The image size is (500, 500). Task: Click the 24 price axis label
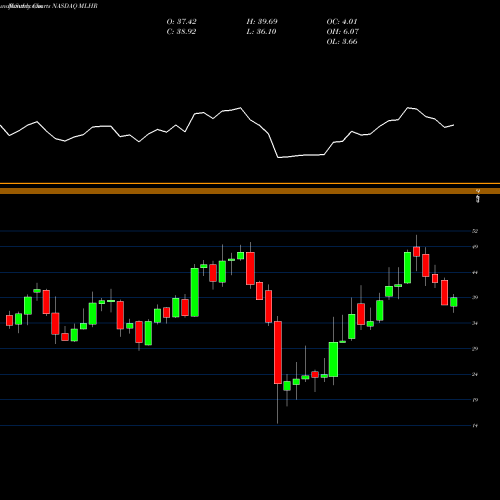[475, 374]
